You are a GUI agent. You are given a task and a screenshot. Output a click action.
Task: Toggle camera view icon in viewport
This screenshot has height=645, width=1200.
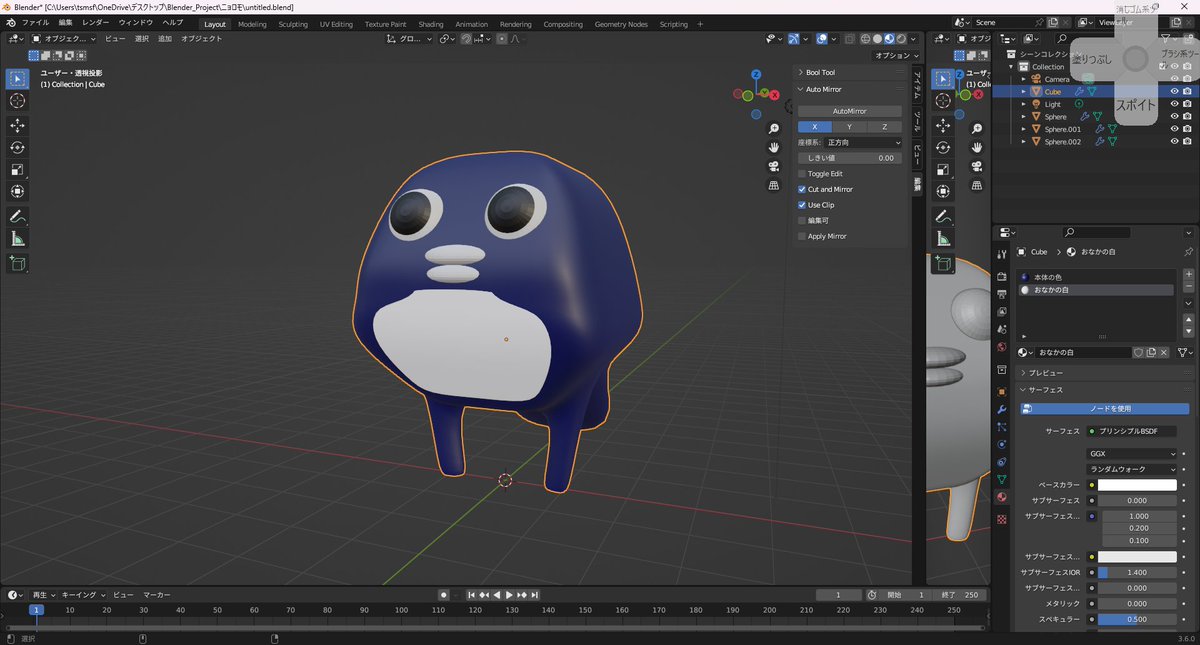pyautogui.click(x=774, y=166)
